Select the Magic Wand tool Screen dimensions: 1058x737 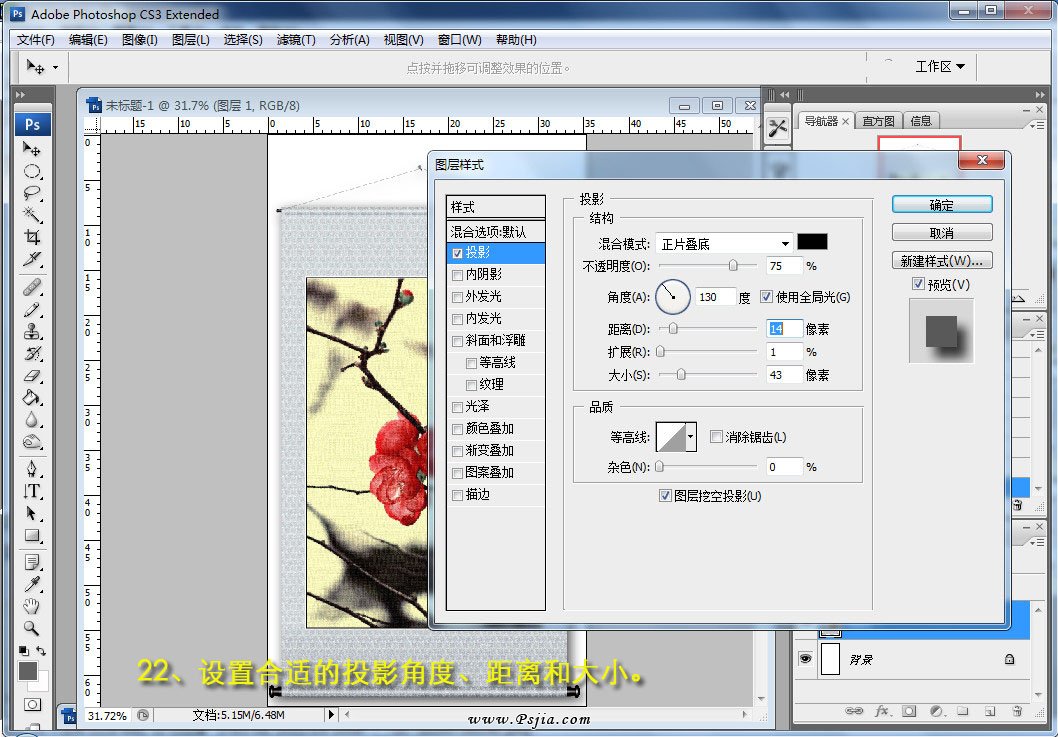click(x=32, y=215)
